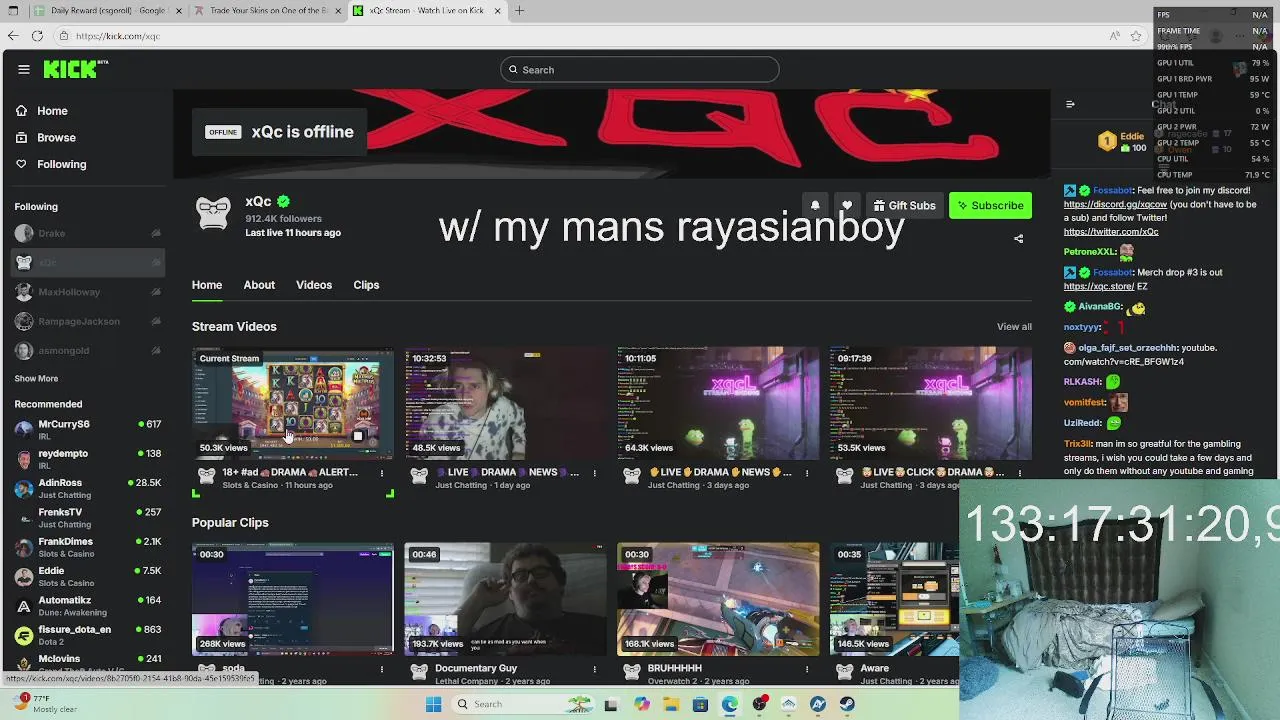
Task: Click Fossabot's name in chat Discord message
Action: 1112,190
